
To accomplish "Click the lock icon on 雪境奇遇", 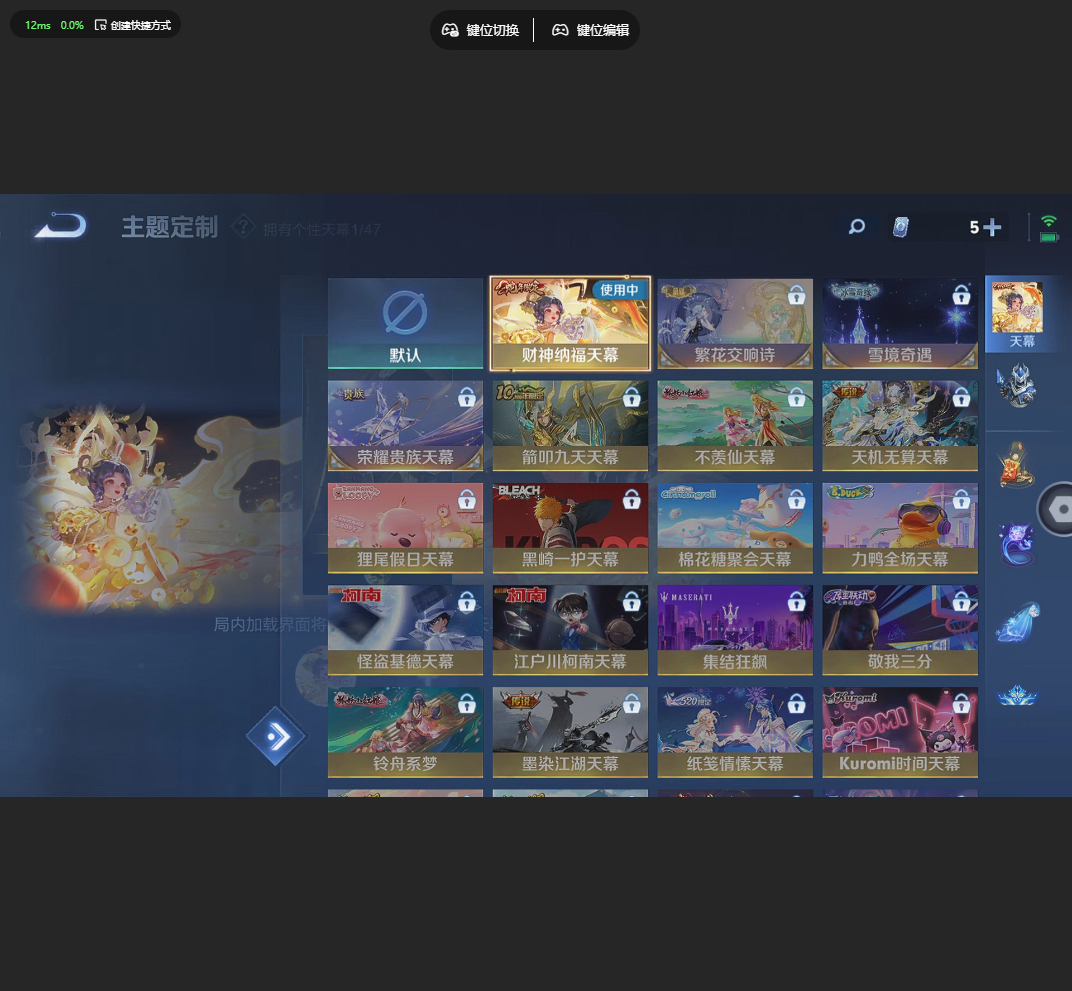I will [961, 295].
